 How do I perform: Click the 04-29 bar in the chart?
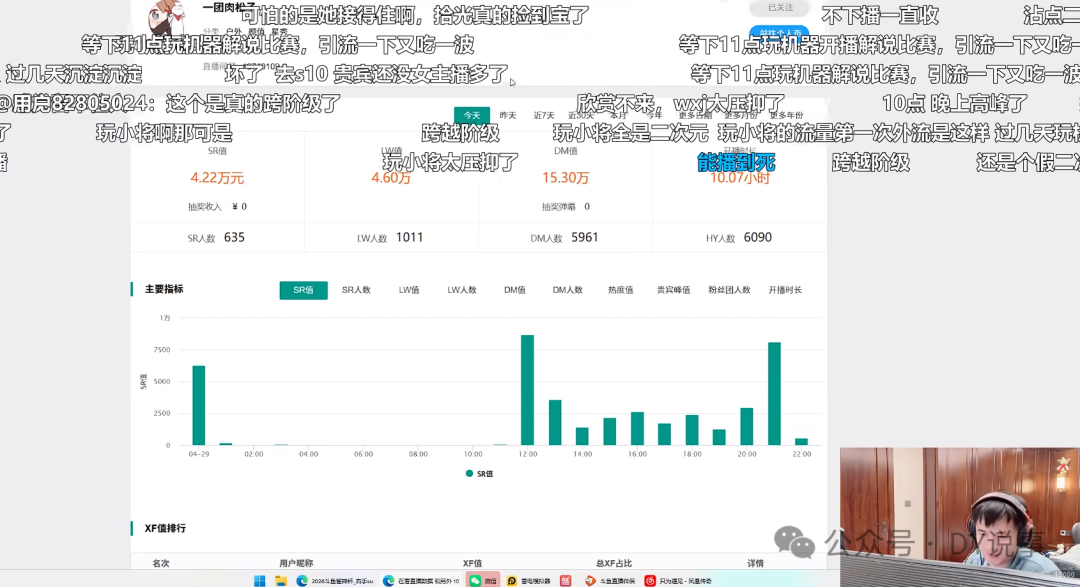pos(198,405)
